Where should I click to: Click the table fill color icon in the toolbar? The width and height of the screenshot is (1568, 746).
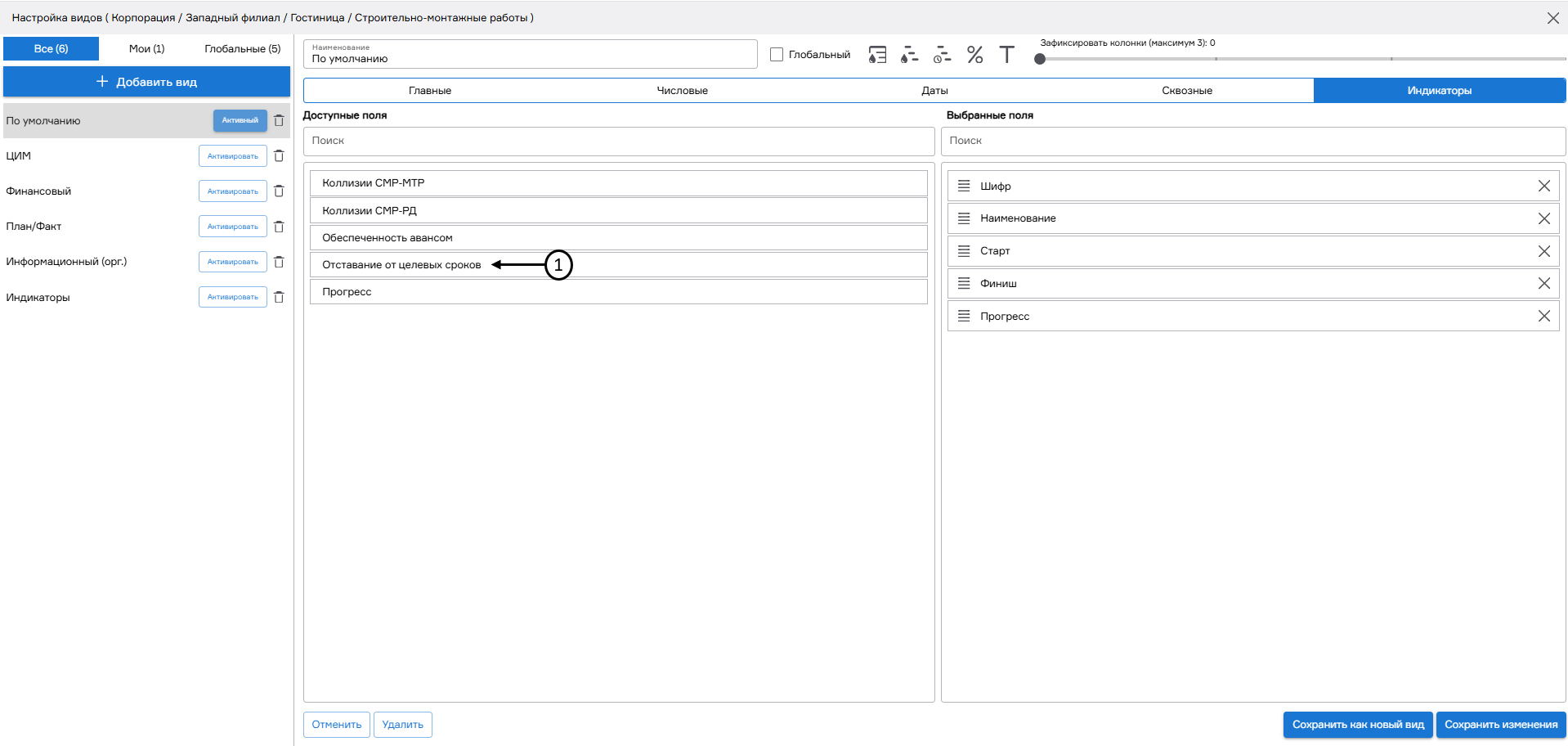coord(877,54)
